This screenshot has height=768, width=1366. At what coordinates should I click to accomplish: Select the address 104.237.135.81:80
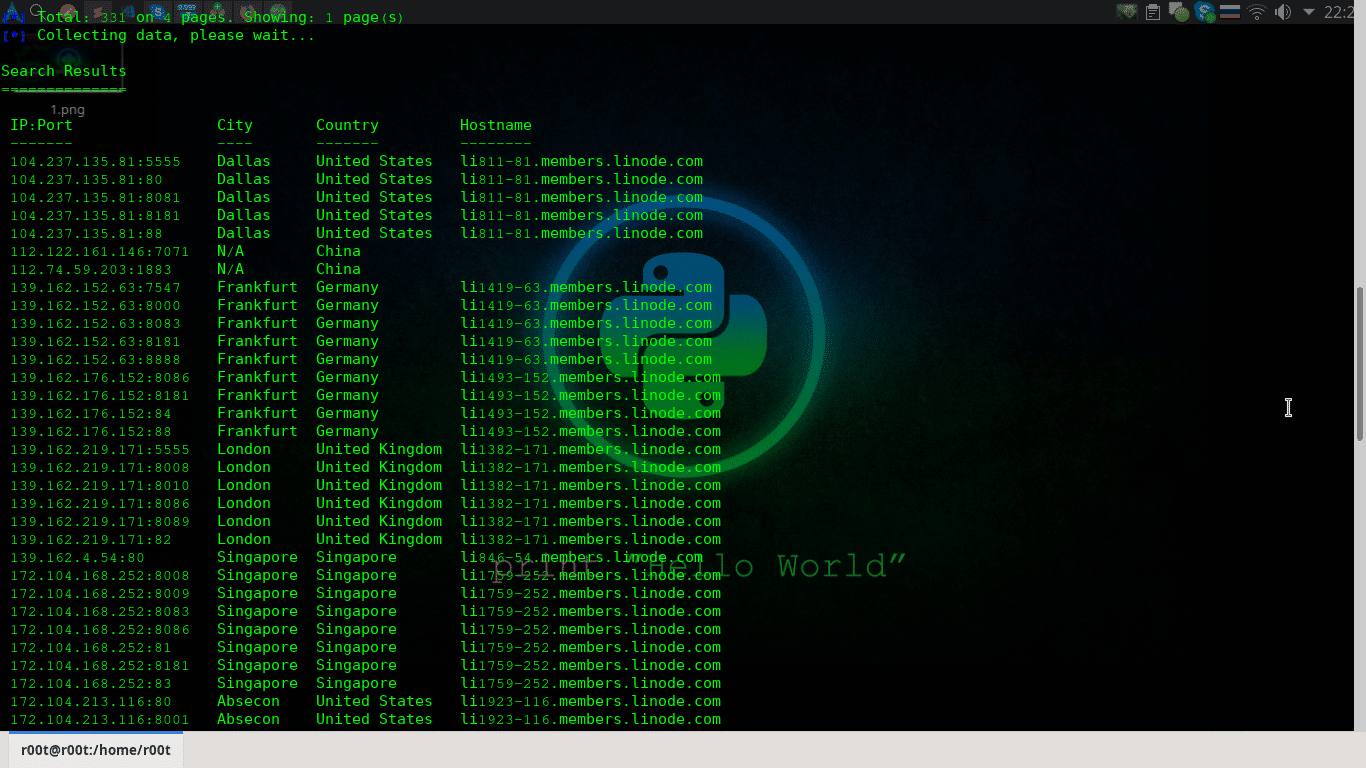(87, 179)
